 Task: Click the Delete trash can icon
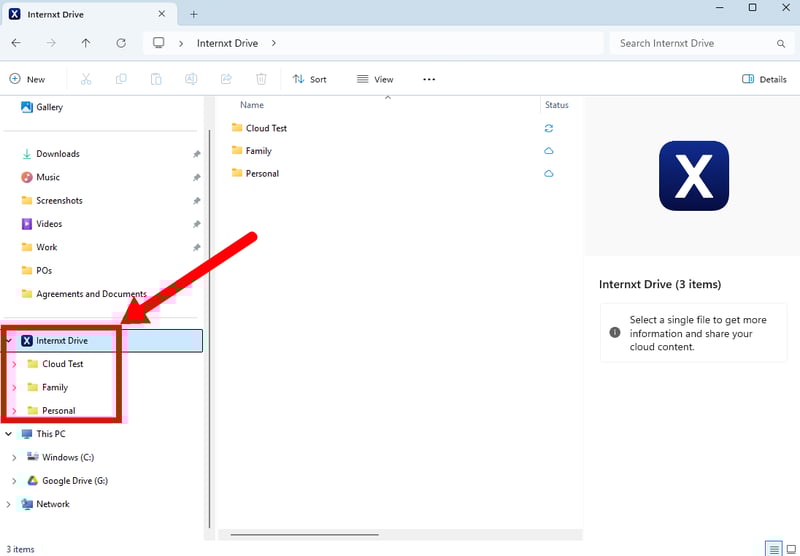coord(261,79)
